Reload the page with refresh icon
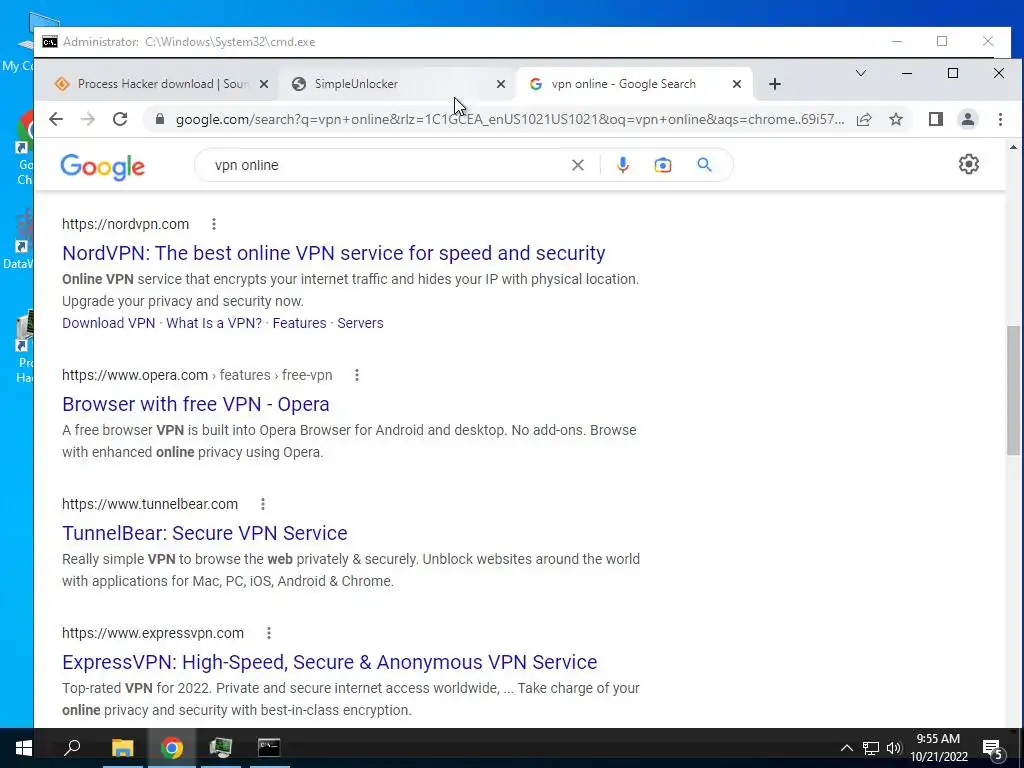The height and width of the screenshot is (768, 1024). point(120,119)
